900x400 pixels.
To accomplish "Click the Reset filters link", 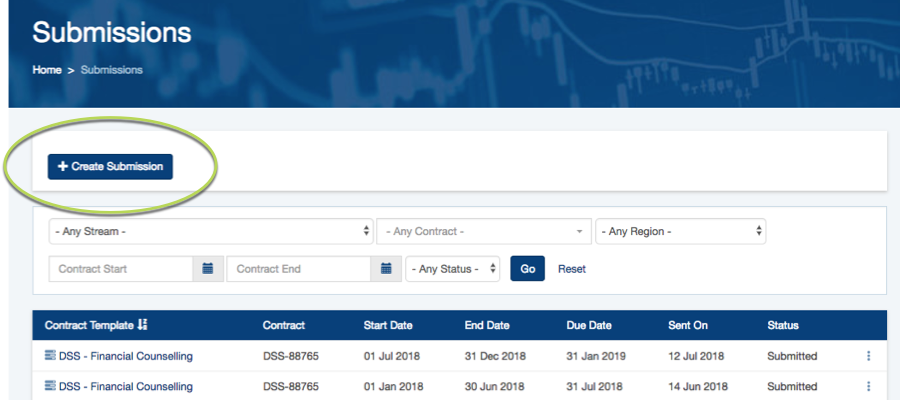I will 572,269.
